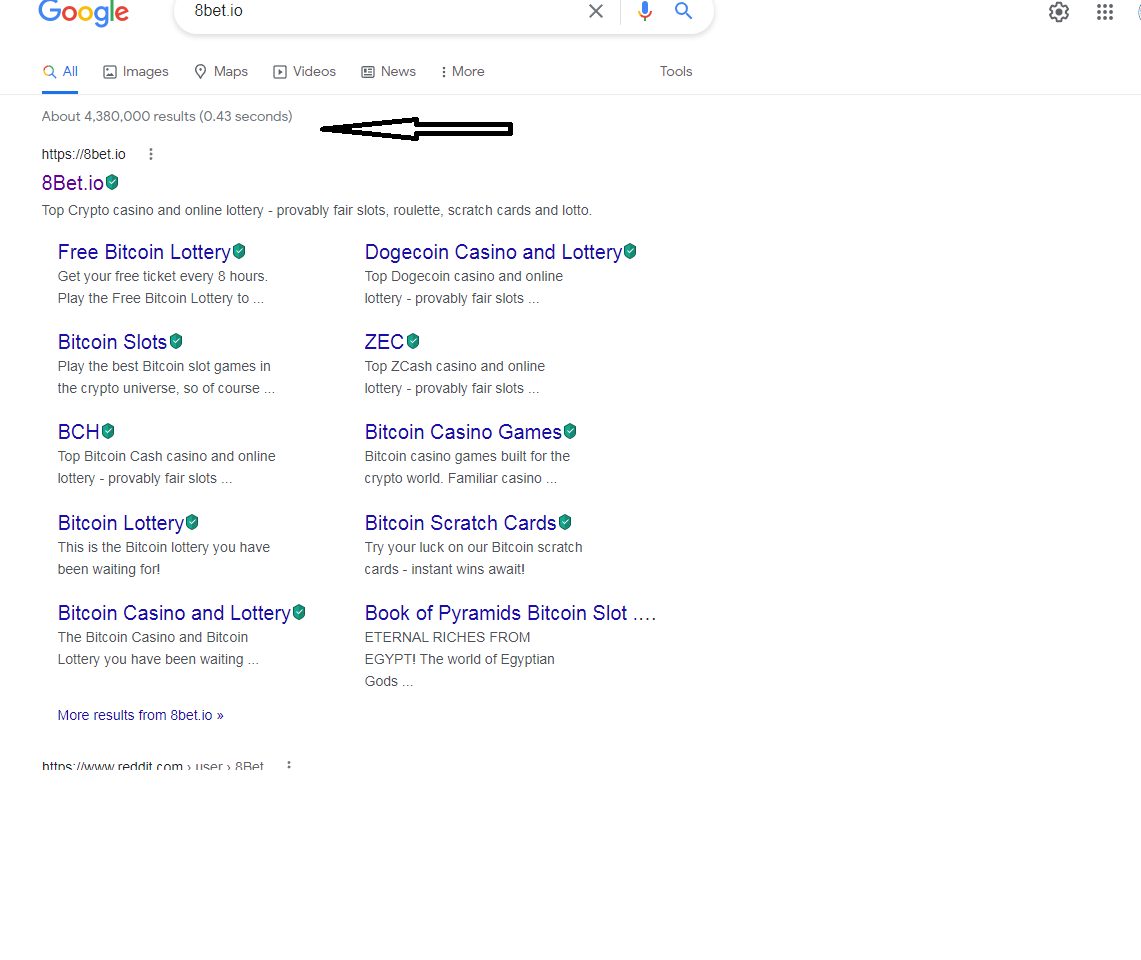This screenshot has height=960, width=1141.
Task: Click the shield badge beside Dogecoin Casino and Lottery
Action: tap(630, 252)
